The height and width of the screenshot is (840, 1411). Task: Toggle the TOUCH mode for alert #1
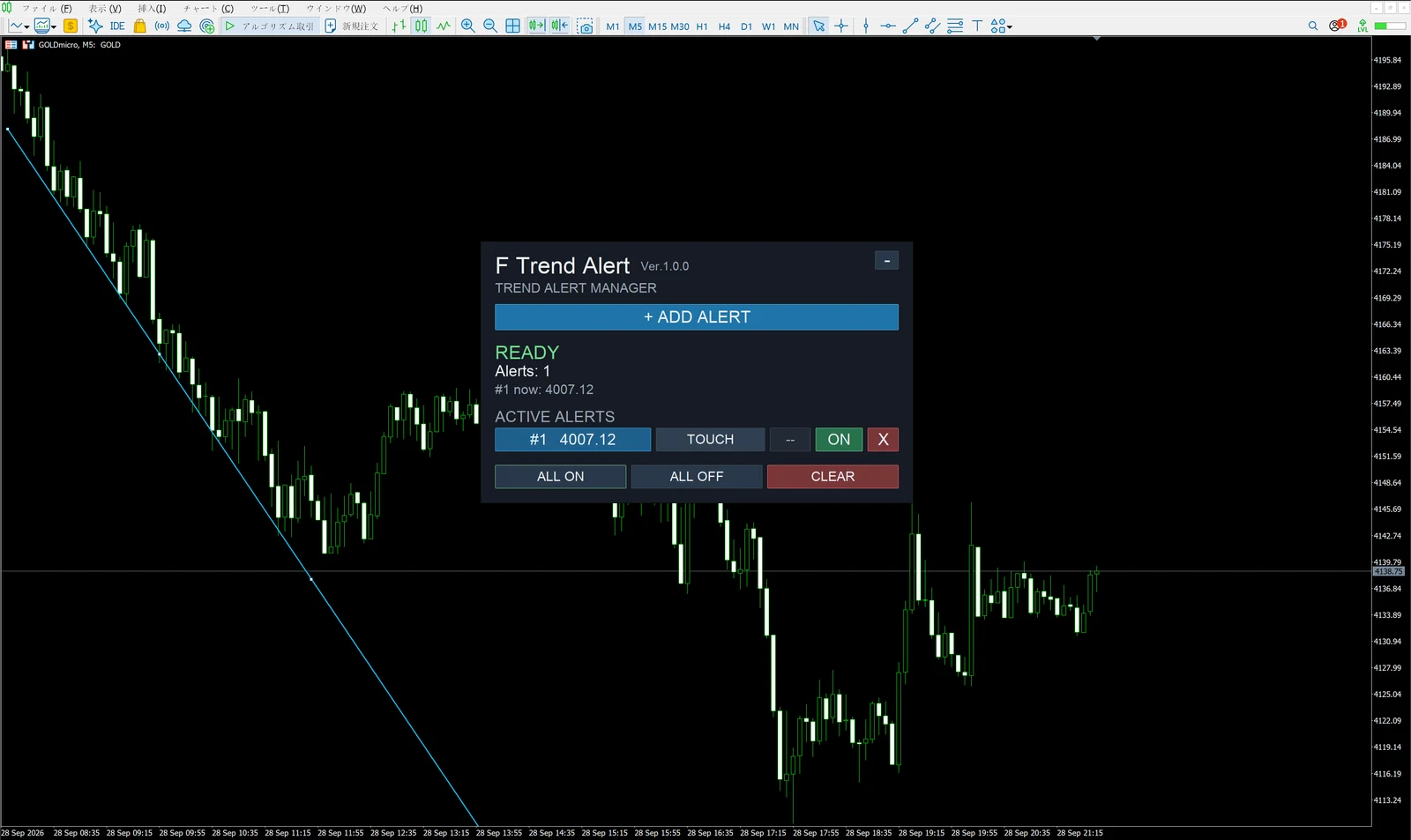pos(710,439)
